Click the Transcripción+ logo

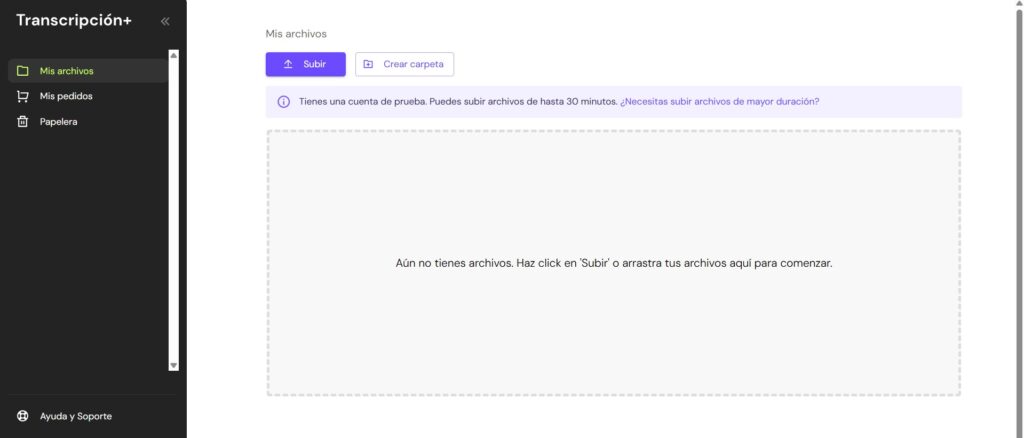[x=74, y=20]
